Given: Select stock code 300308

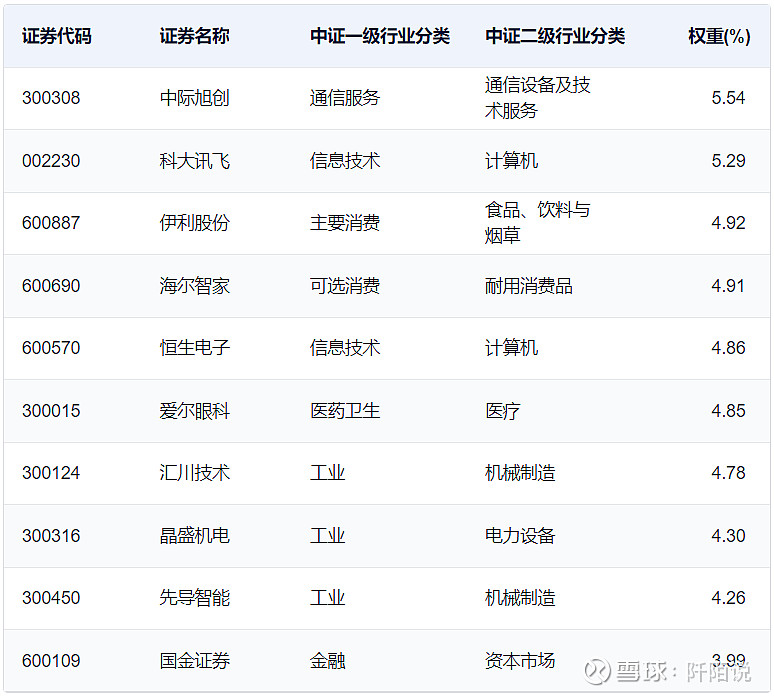Looking at the screenshot, I should click(51, 98).
